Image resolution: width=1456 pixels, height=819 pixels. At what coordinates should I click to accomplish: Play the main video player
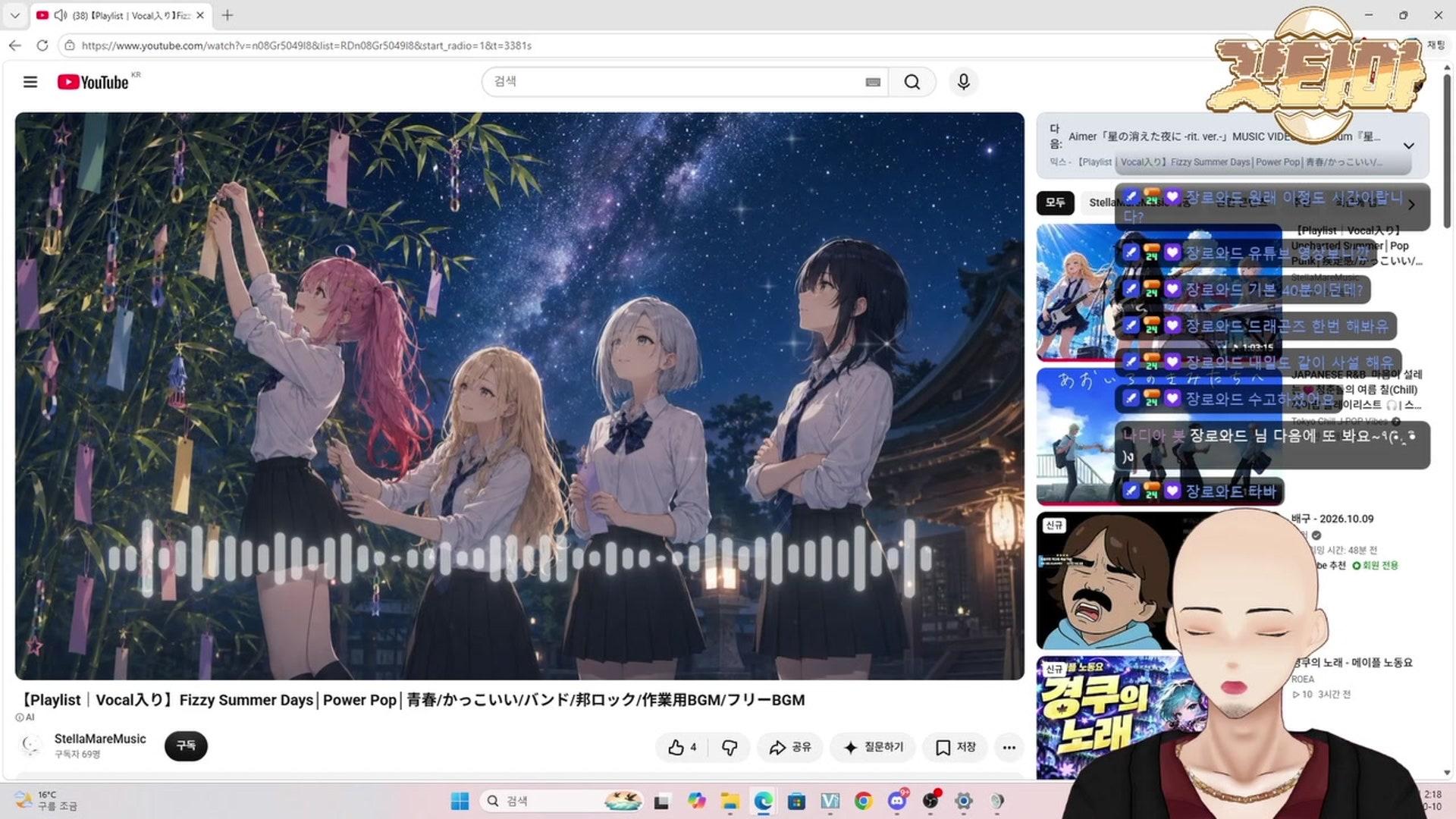519,396
